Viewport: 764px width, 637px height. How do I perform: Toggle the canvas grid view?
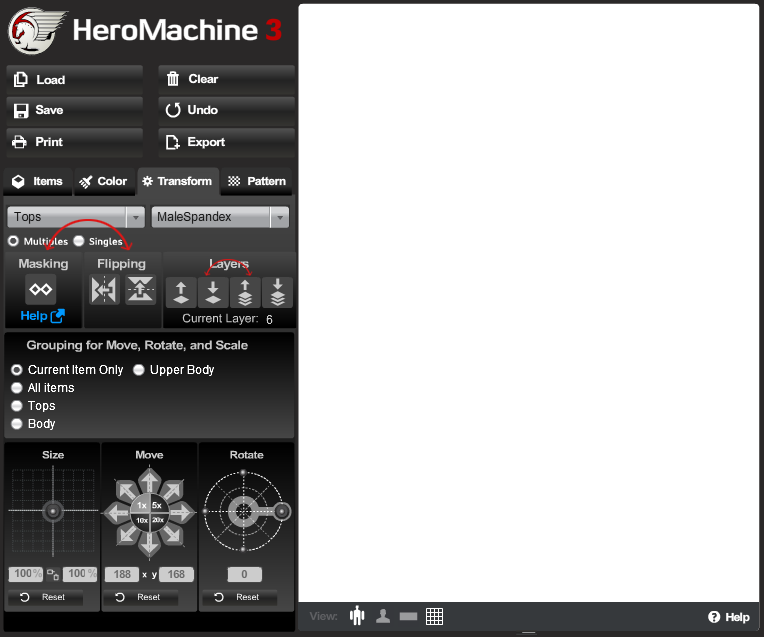tap(434, 617)
